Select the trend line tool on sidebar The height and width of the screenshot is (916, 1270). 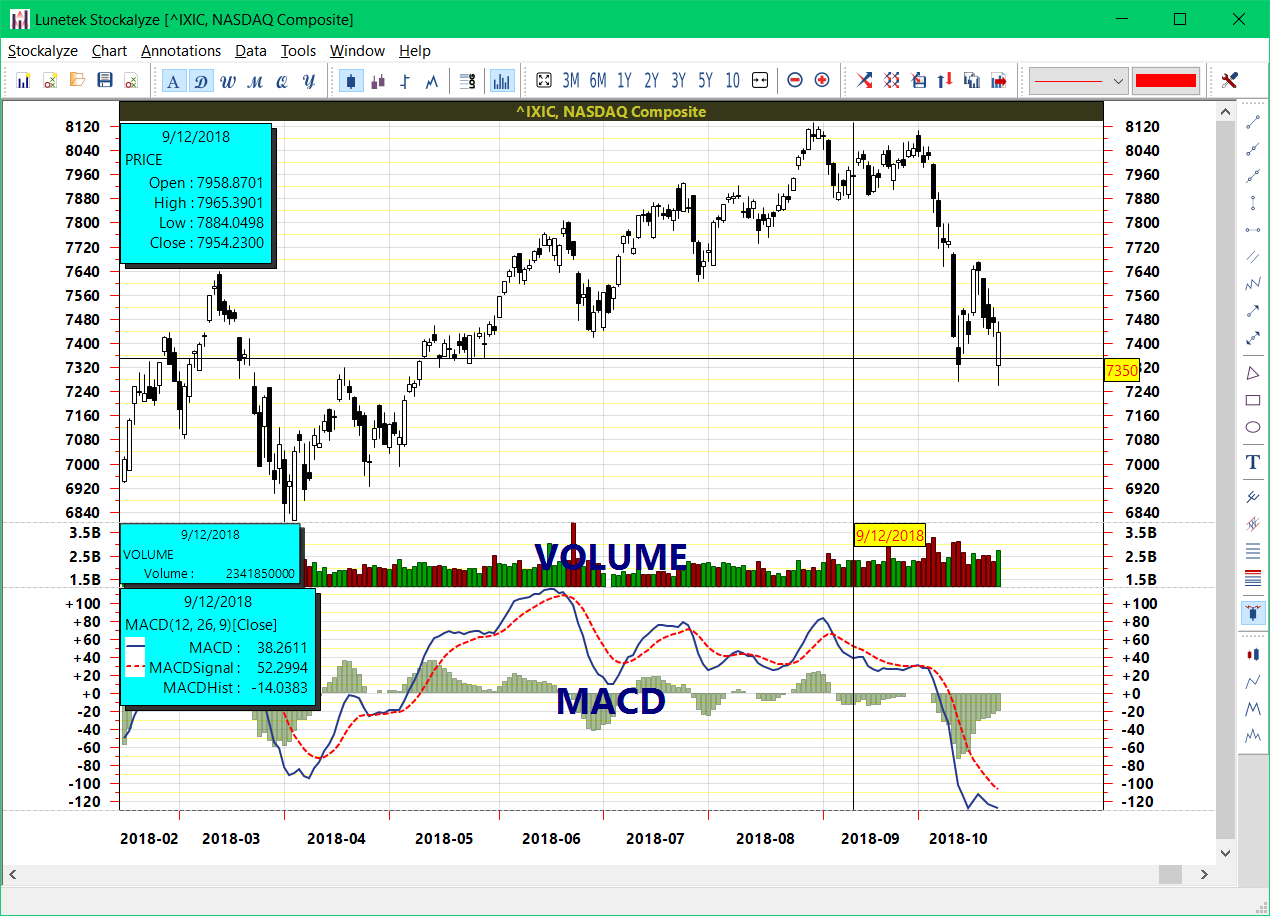pos(1252,122)
